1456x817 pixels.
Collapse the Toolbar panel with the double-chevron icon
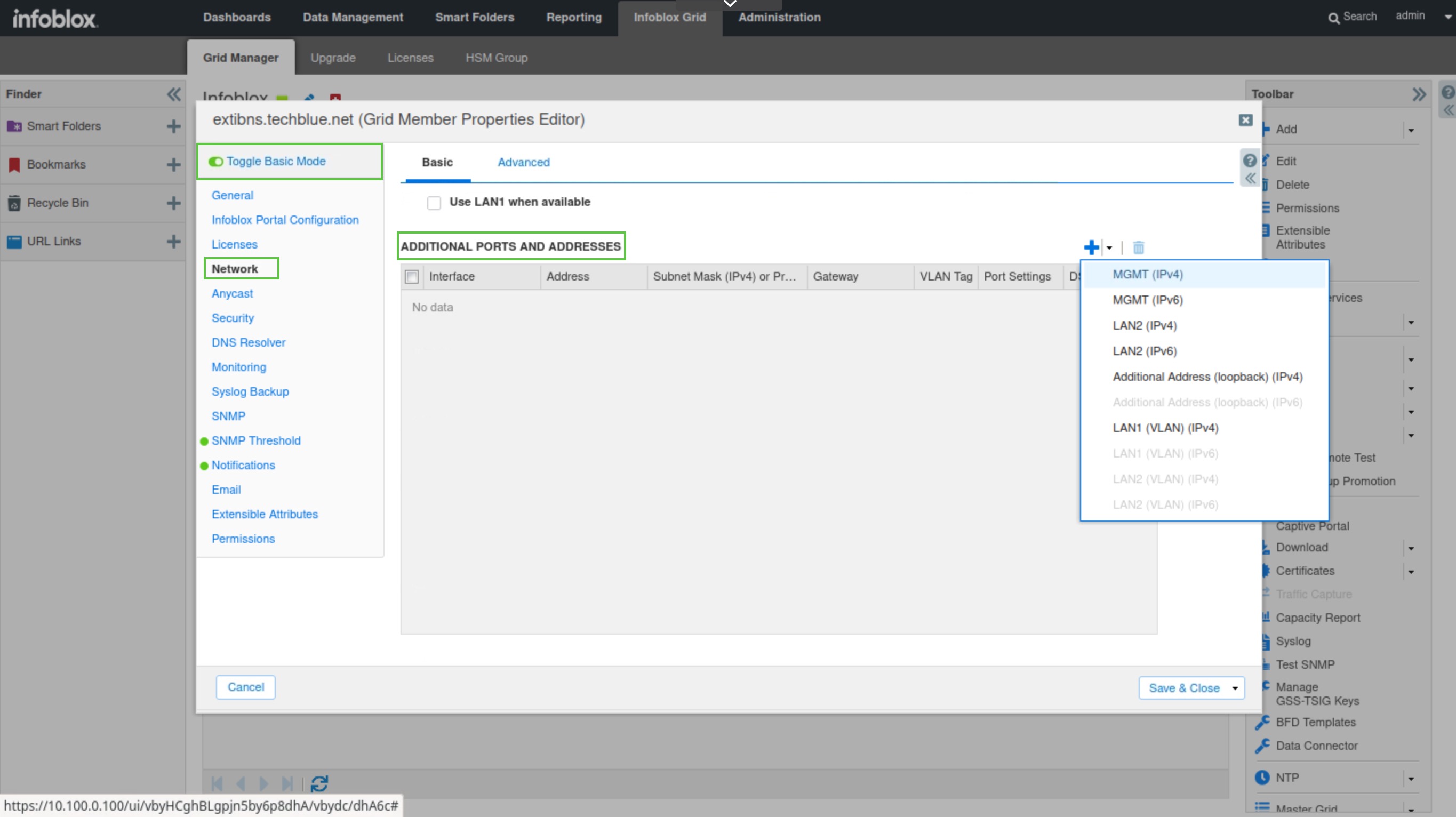1419,94
